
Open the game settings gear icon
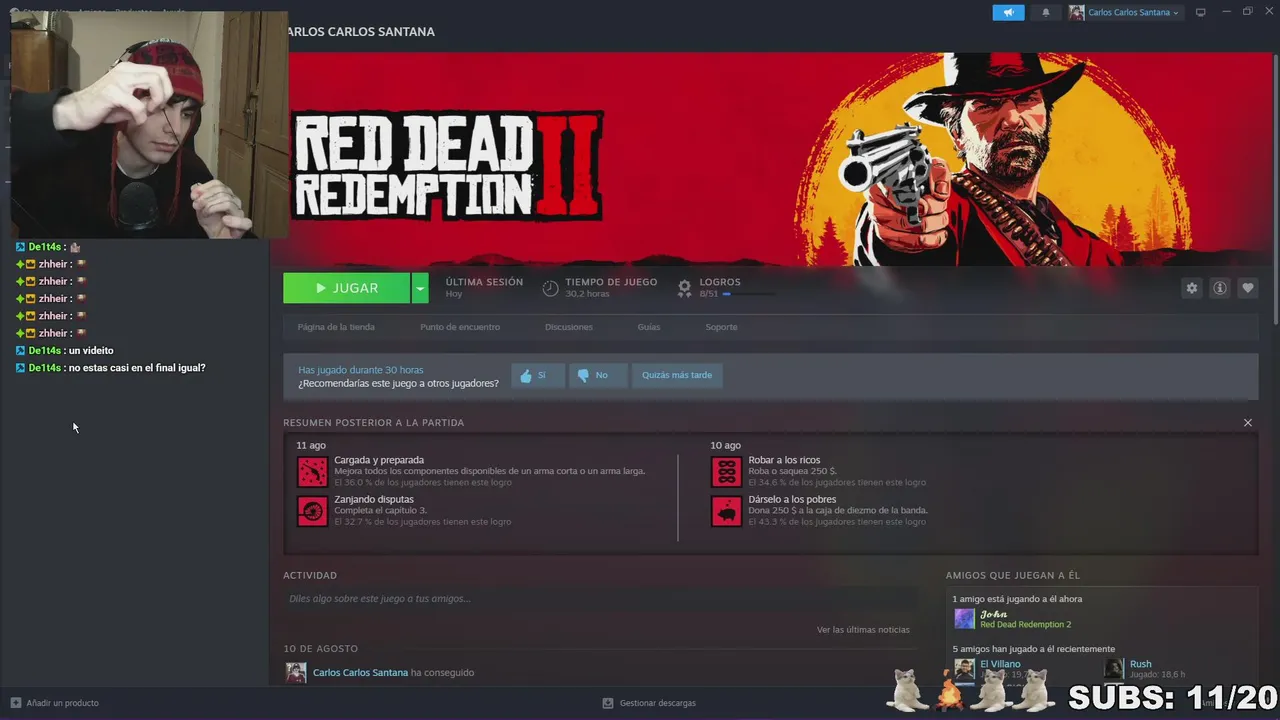[x=1191, y=288]
